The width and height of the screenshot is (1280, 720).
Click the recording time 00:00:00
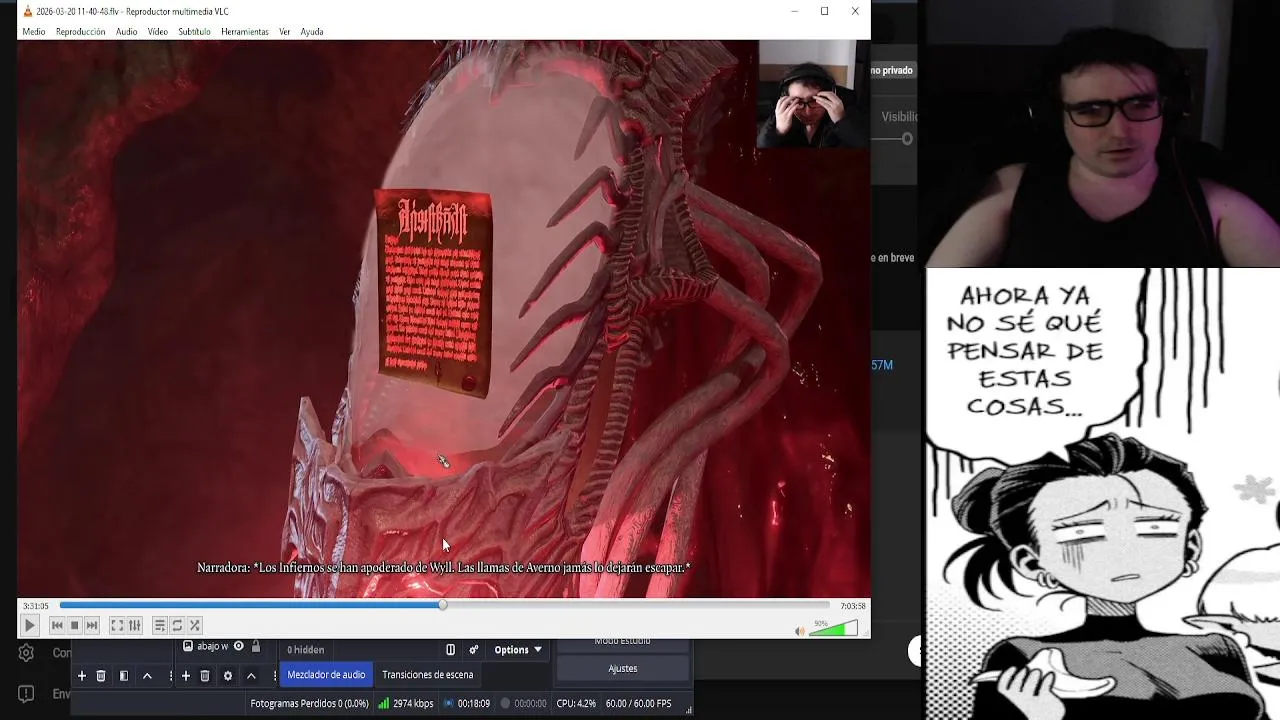click(x=523, y=704)
